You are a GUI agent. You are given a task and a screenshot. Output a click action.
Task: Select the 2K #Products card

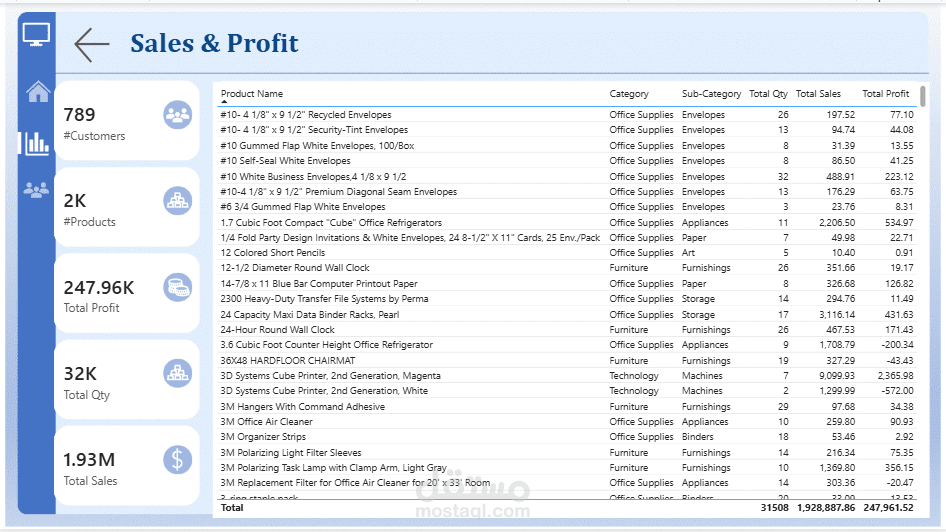[127, 207]
